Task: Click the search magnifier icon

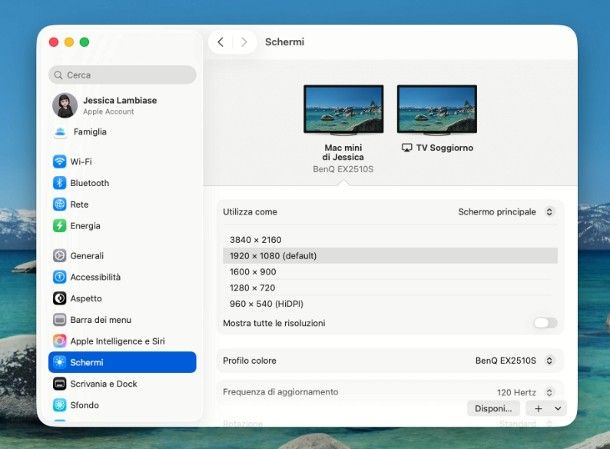Action: point(58,75)
